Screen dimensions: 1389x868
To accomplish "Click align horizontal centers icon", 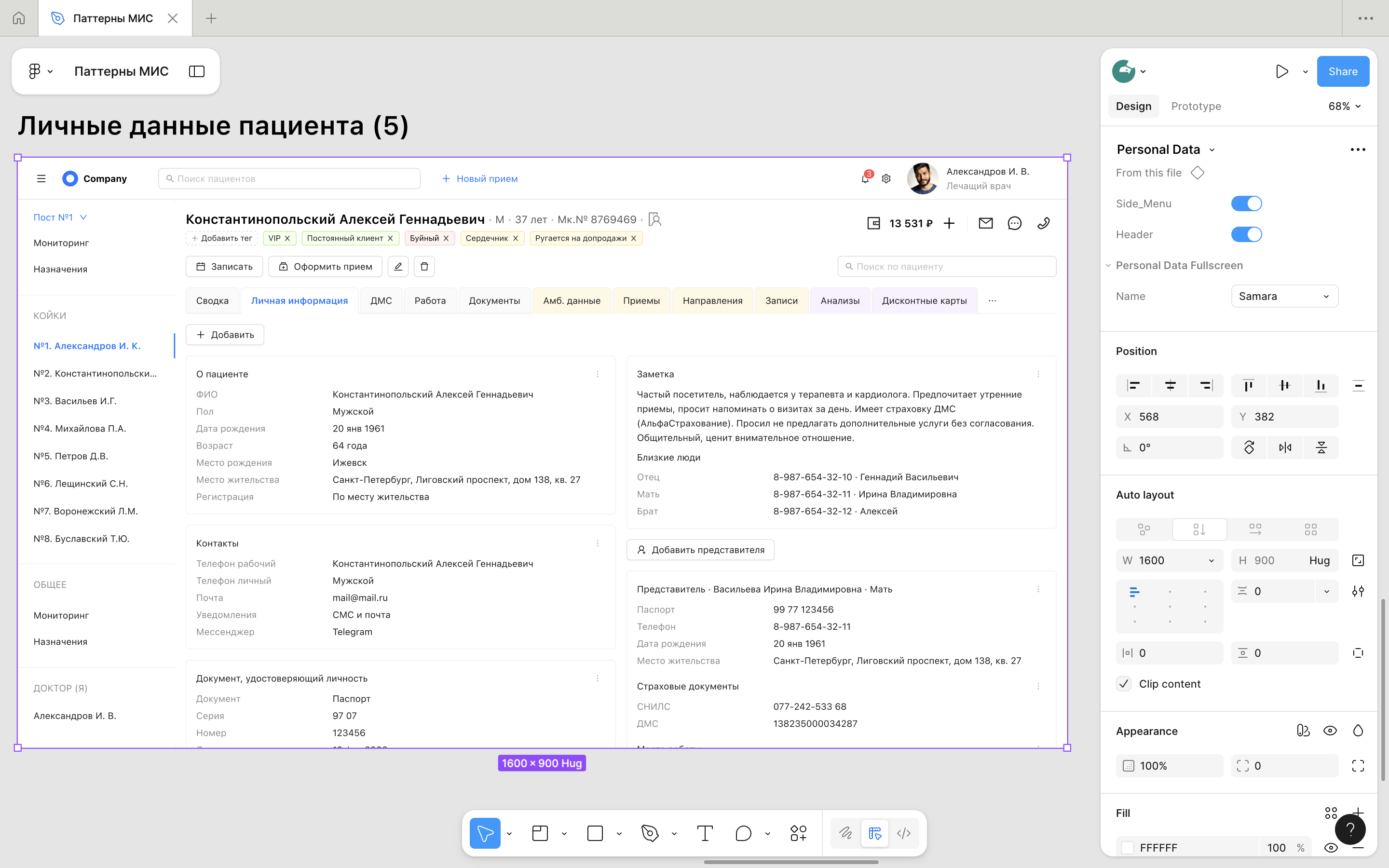I will 1170,386.
